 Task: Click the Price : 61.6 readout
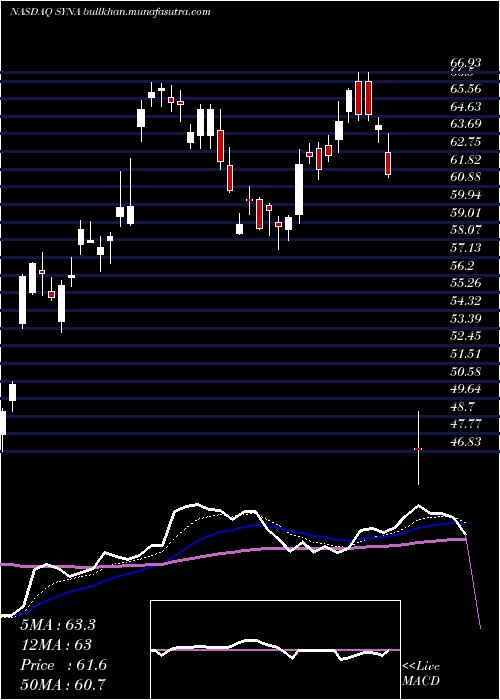pyautogui.click(x=63, y=665)
